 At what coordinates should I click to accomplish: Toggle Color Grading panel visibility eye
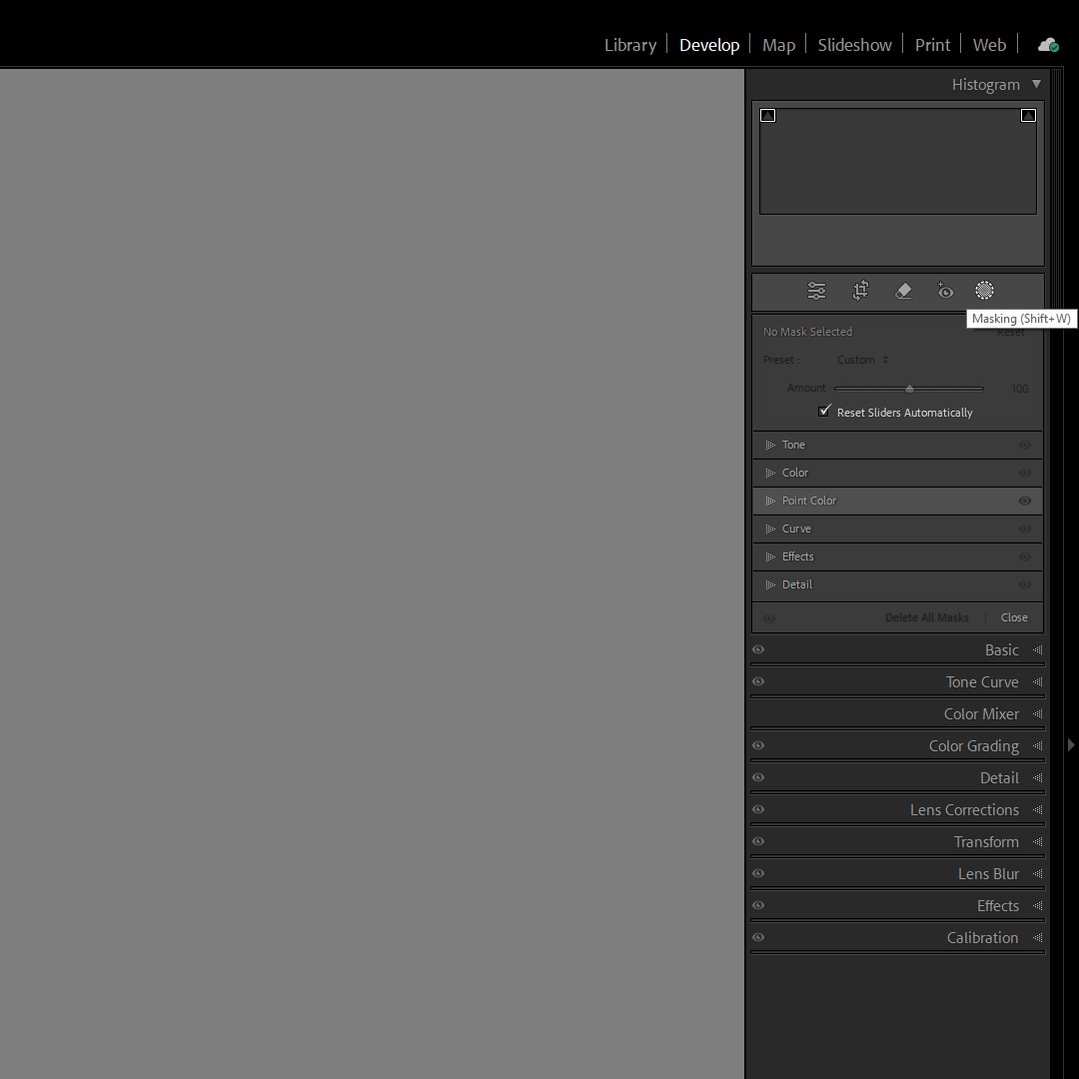pyautogui.click(x=758, y=745)
